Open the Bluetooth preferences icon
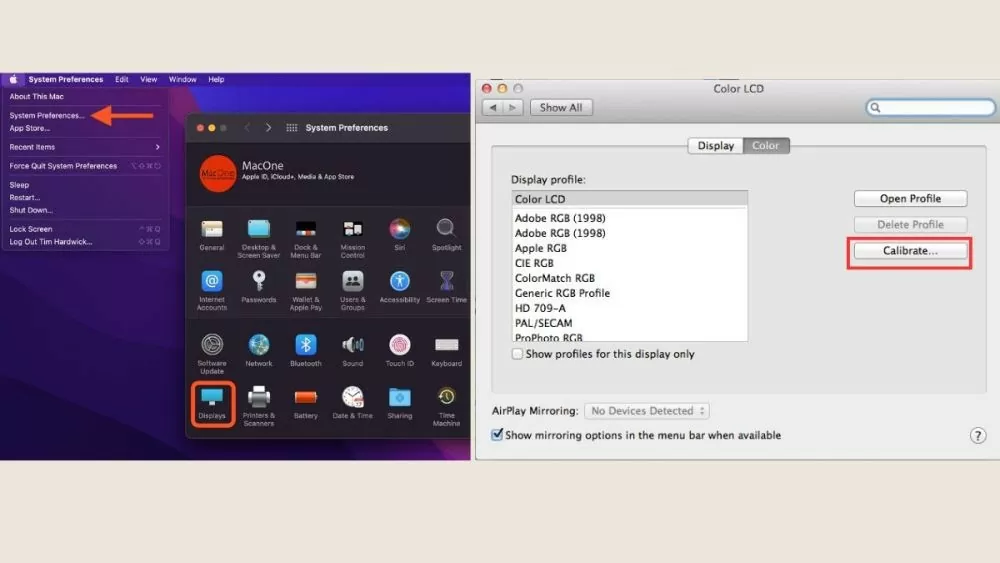This screenshot has height=563, width=1000. click(306, 345)
